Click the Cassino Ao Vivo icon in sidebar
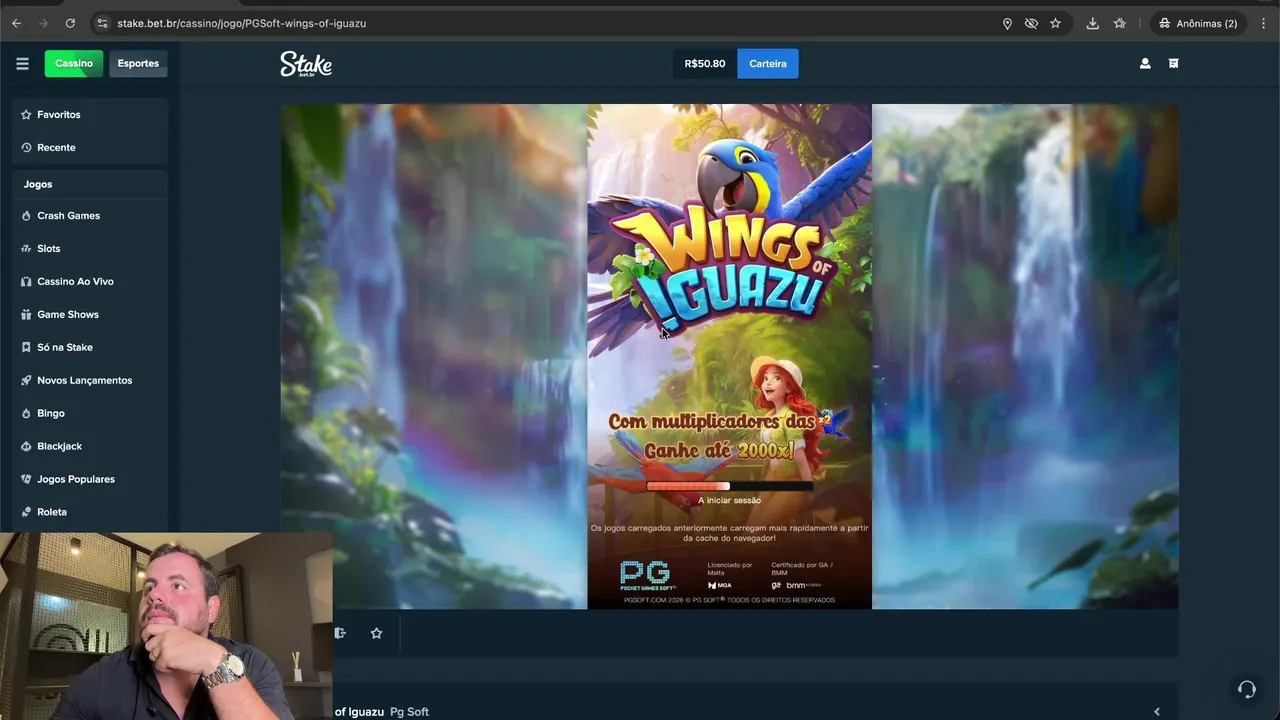This screenshot has height=720, width=1280. (27, 282)
